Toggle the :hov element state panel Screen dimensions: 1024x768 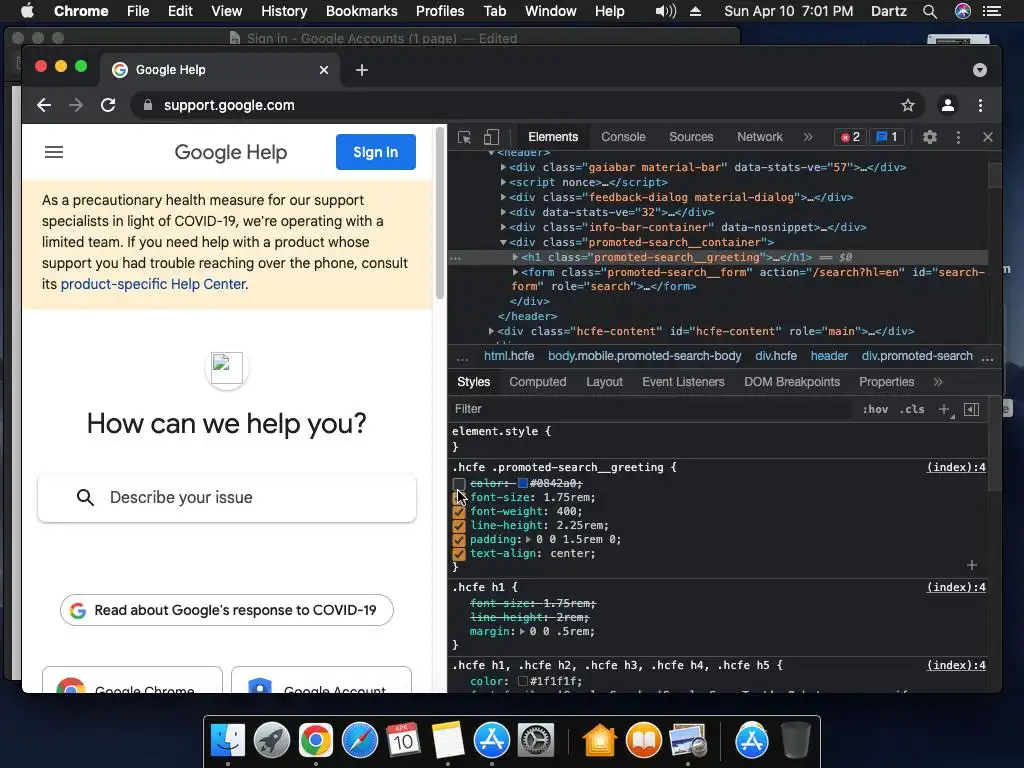875,409
